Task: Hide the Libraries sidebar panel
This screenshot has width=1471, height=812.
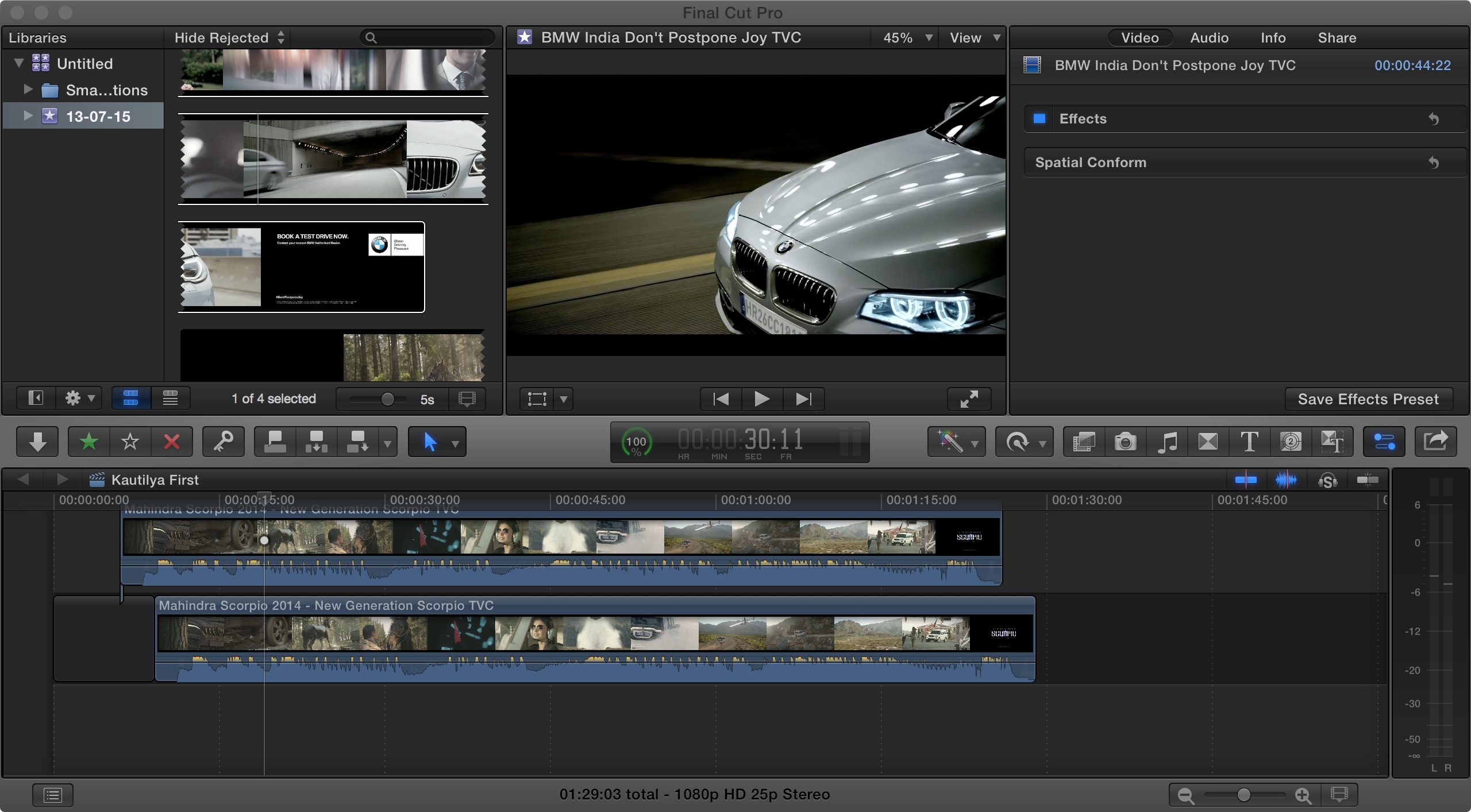Action: (x=36, y=399)
